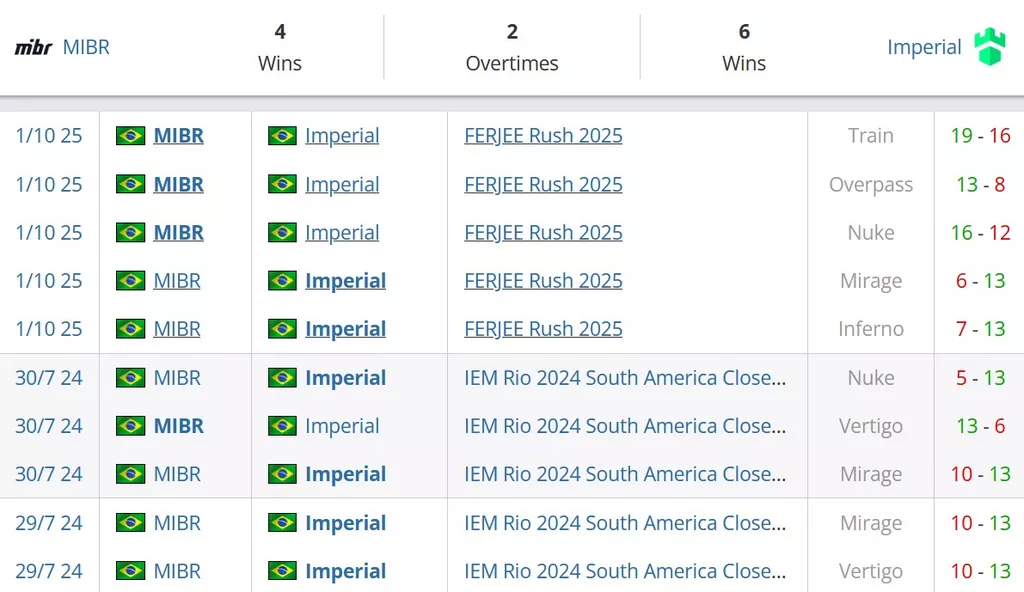Open IEM Rio 2024 event in 13 - 6 Vertigo row
The image size is (1024, 592).
[x=625, y=426]
